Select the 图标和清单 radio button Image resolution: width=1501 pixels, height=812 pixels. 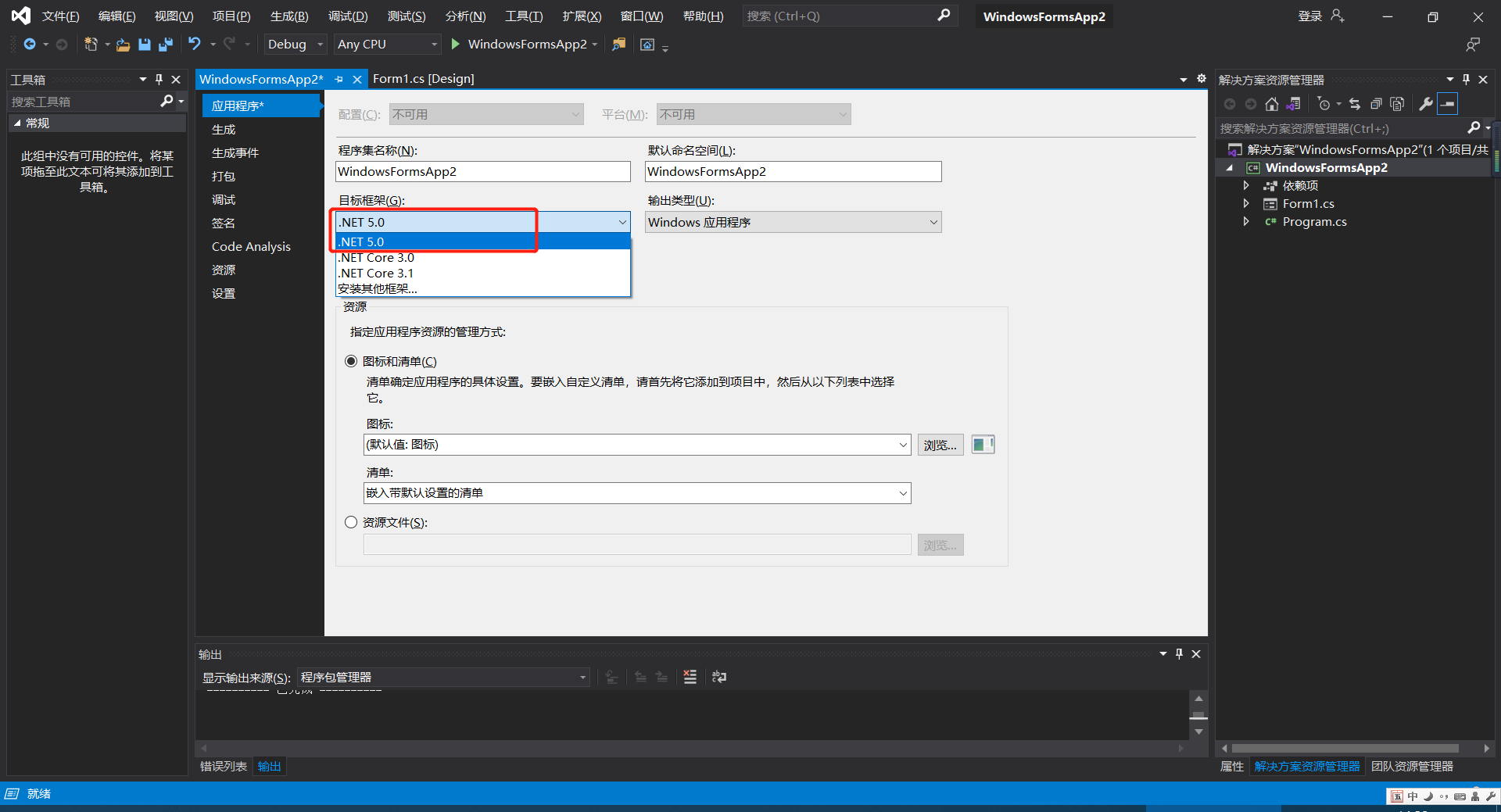pos(351,361)
